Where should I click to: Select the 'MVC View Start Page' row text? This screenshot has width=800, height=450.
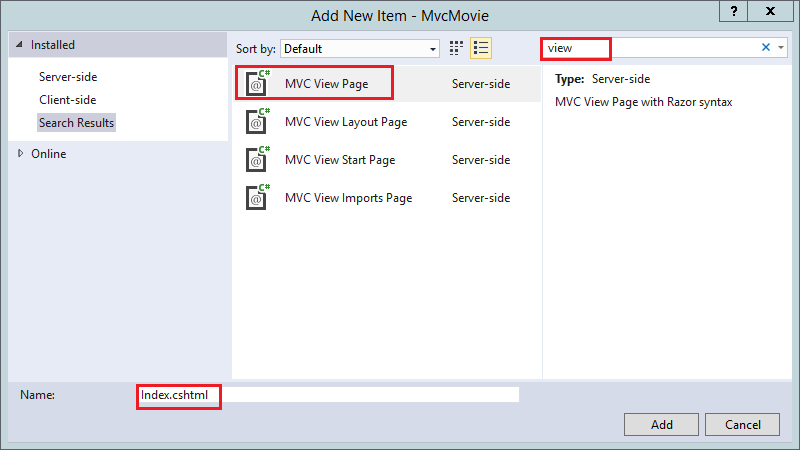click(x=340, y=160)
